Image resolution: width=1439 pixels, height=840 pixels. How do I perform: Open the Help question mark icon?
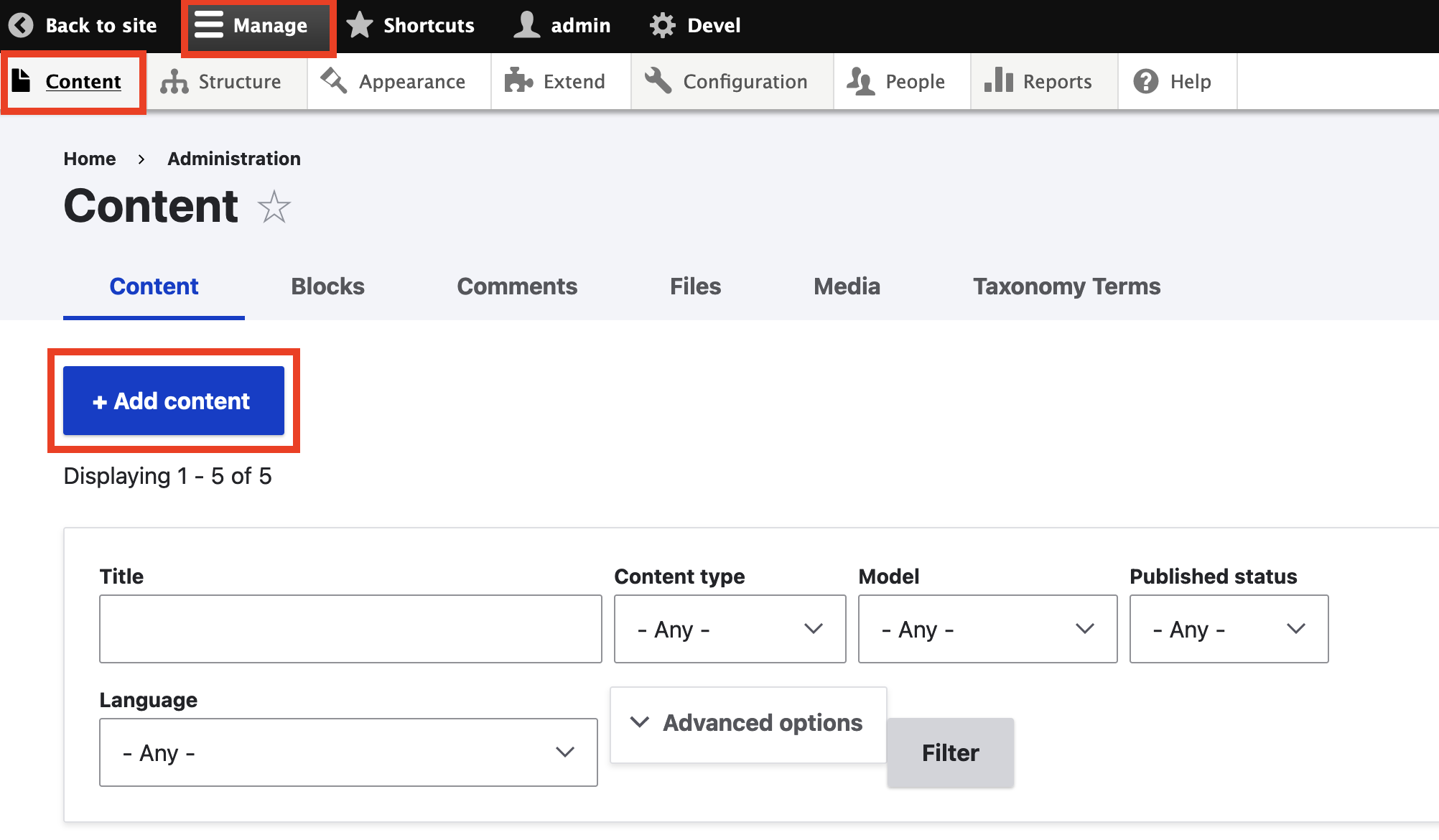tap(1145, 81)
